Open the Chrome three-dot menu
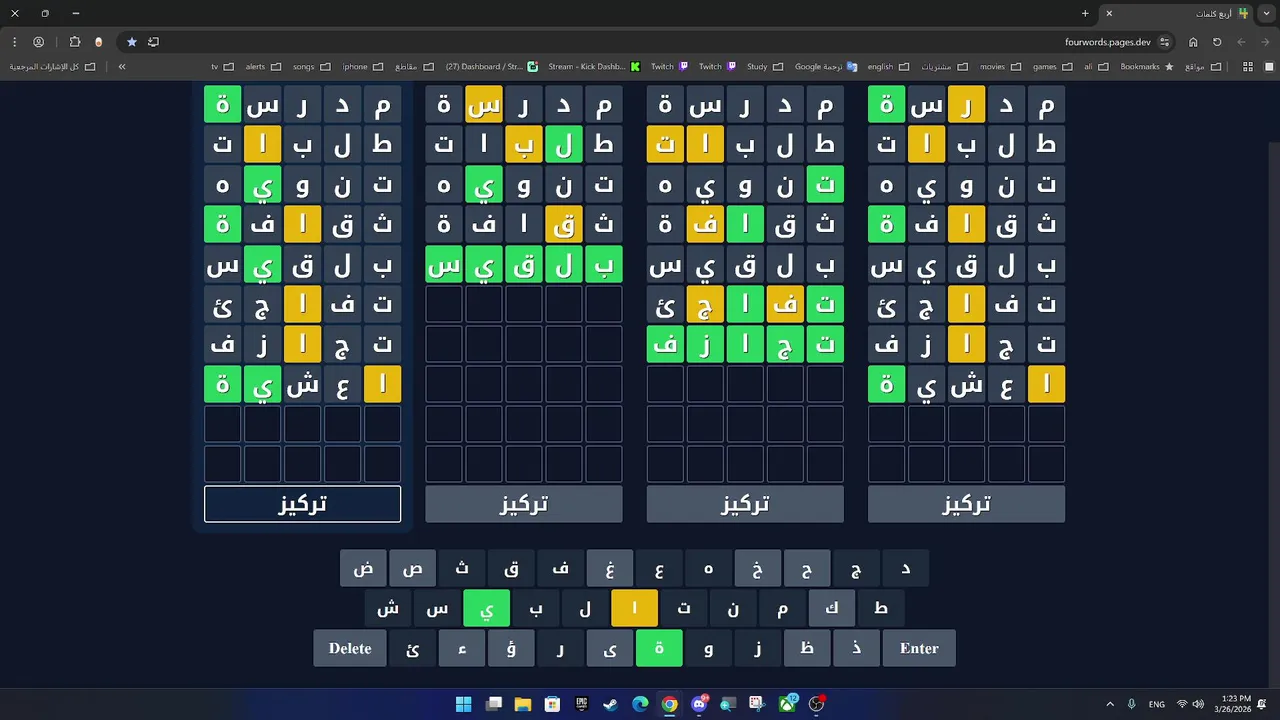1280x720 pixels. click(x=14, y=42)
